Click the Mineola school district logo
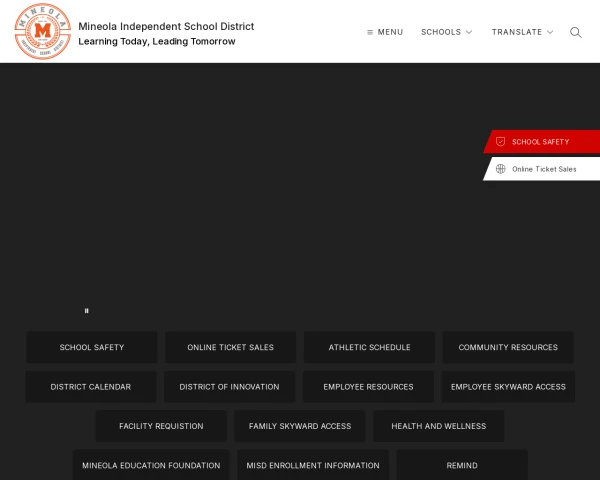The image size is (600, 480). click(43, 31)
